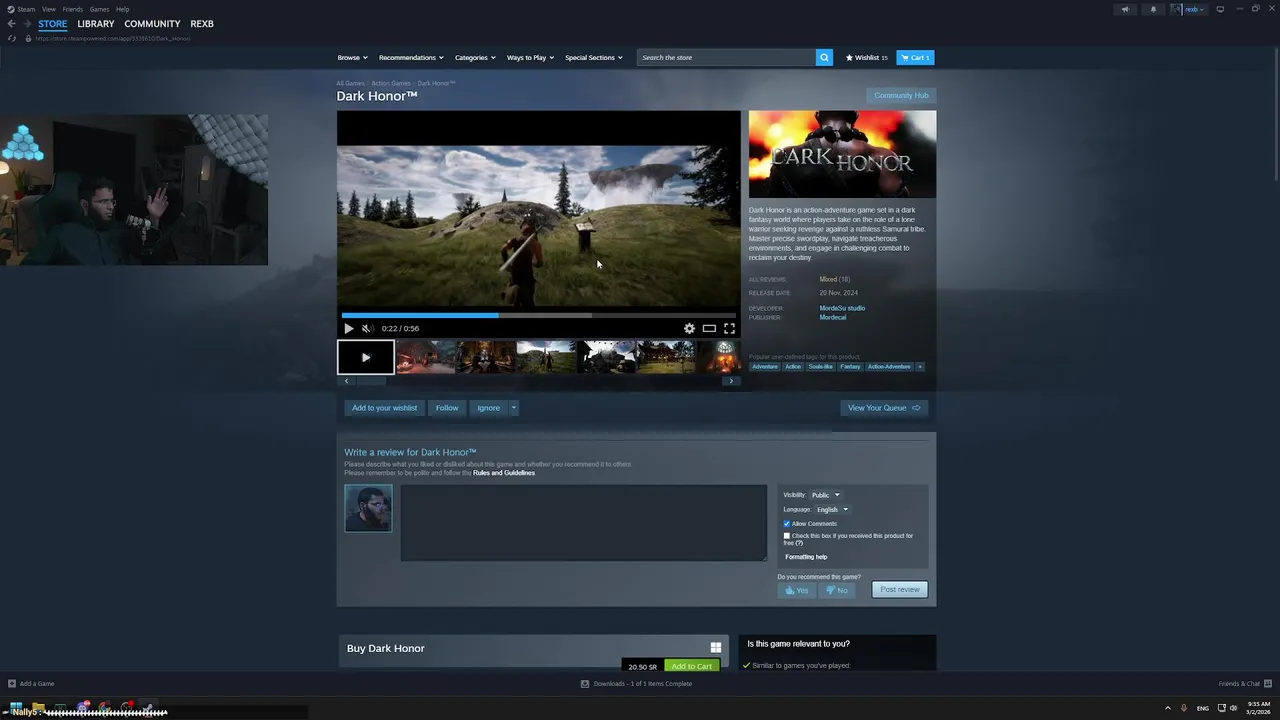Move the screenshot strip back with left arrow
Viewport: 1280px width, 720px height.
tap(346, 381)
